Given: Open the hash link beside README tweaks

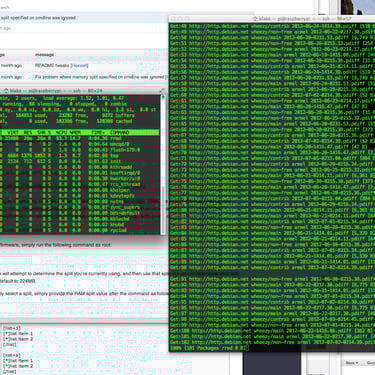Looking at the screenshot, I should [80, 66].
